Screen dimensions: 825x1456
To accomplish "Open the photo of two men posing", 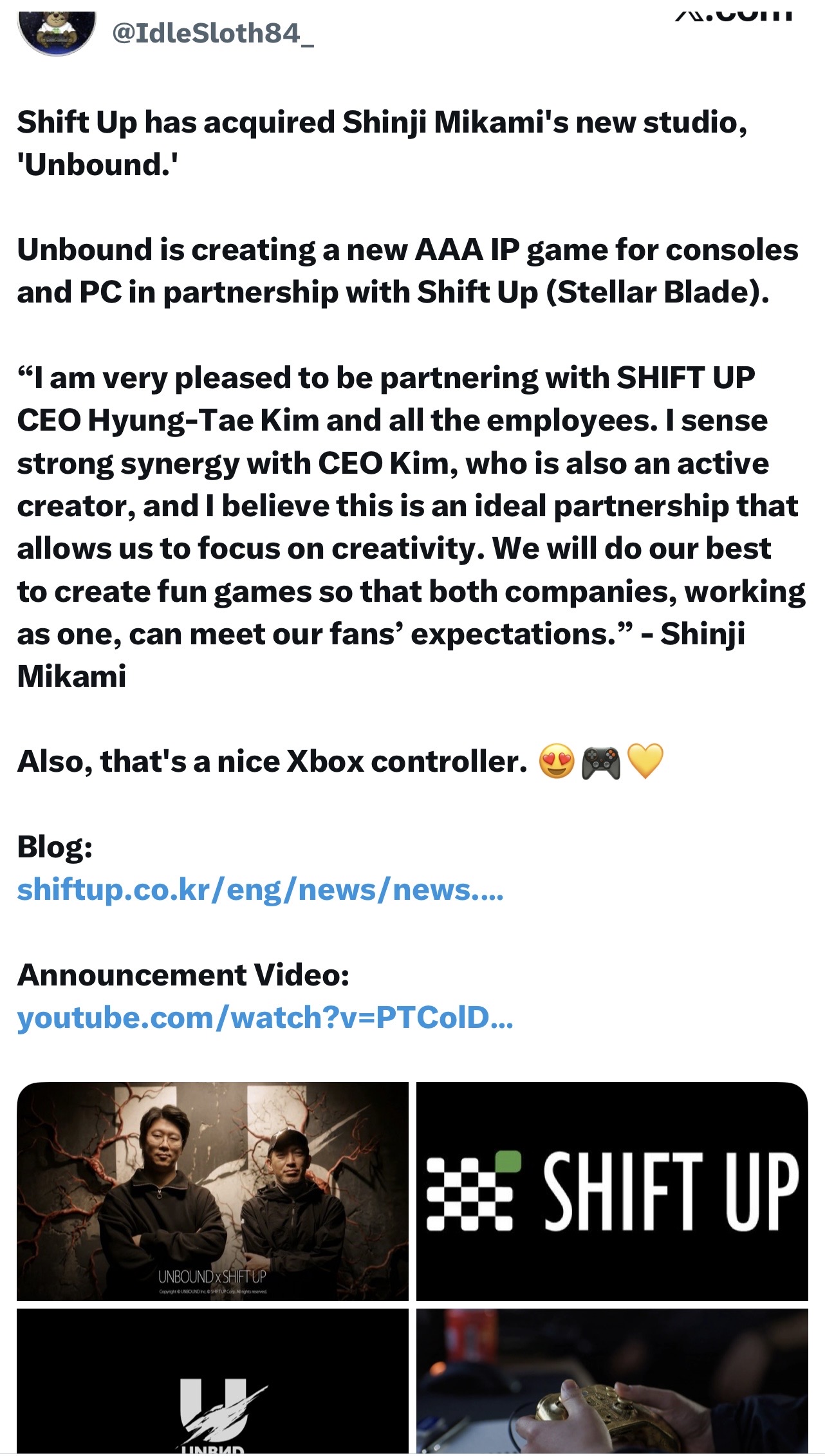I will tap(212, 1191).
